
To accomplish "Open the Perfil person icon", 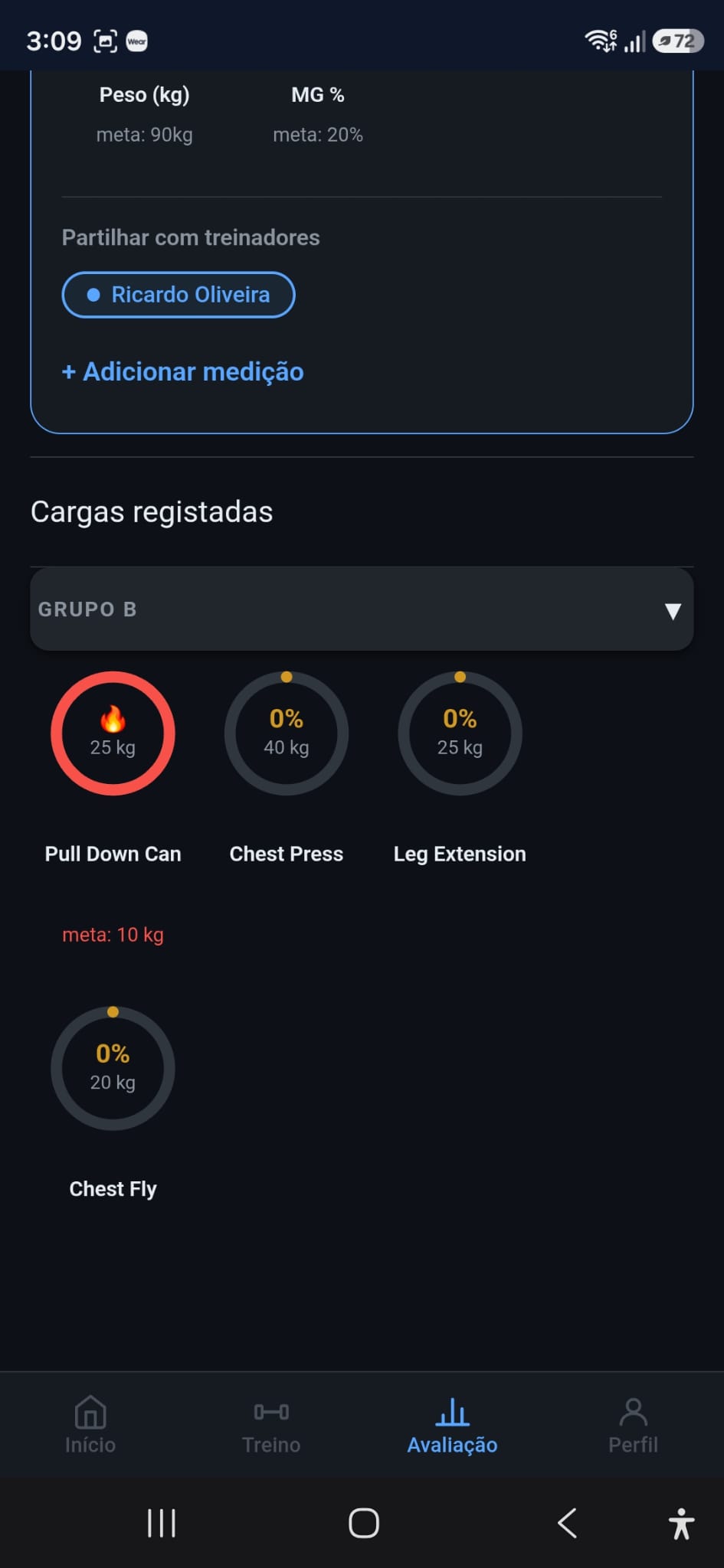I will pyautogui.click(x=633, y=1412).
